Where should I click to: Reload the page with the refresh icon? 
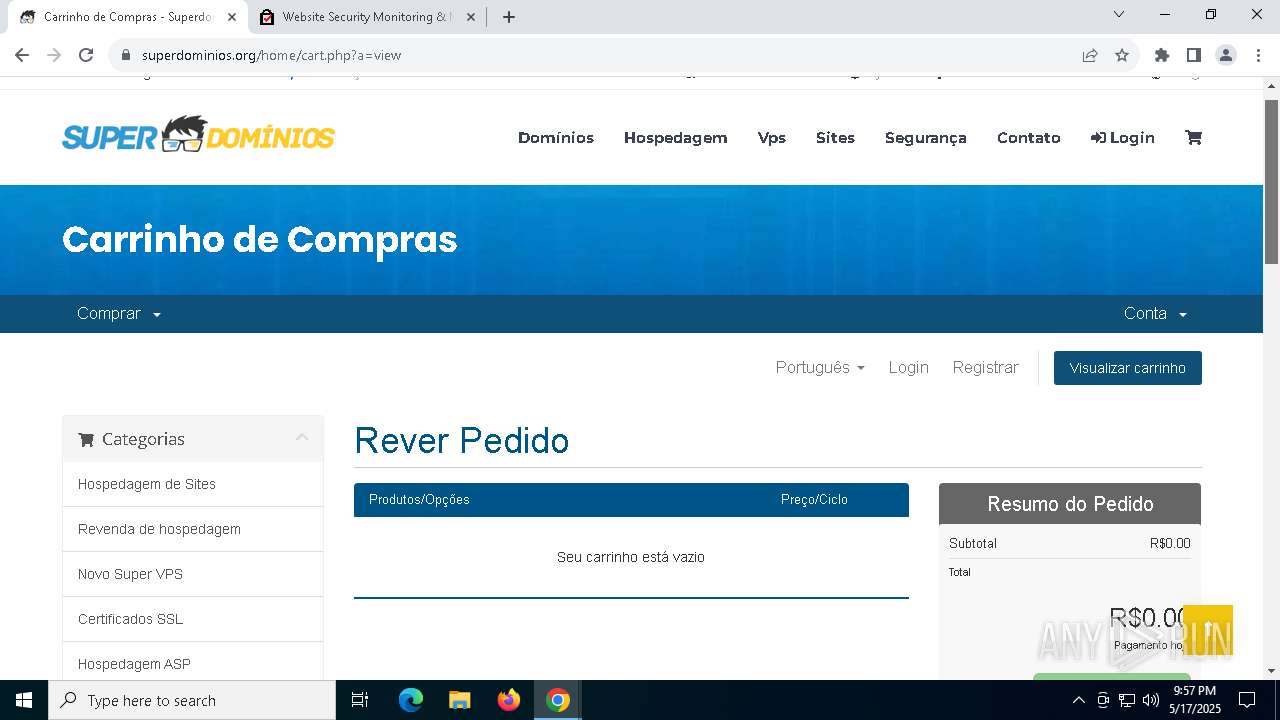tap(86, 55)
